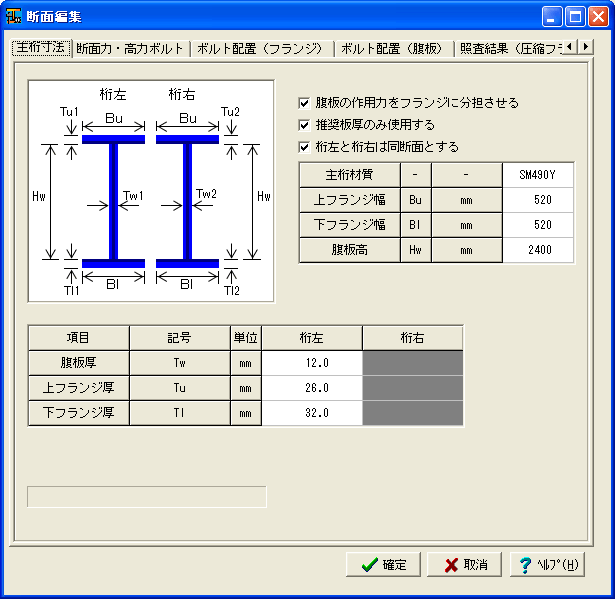Click the 上フランジ幅 label cell
615x599 pixels.
tap(349, 200)
